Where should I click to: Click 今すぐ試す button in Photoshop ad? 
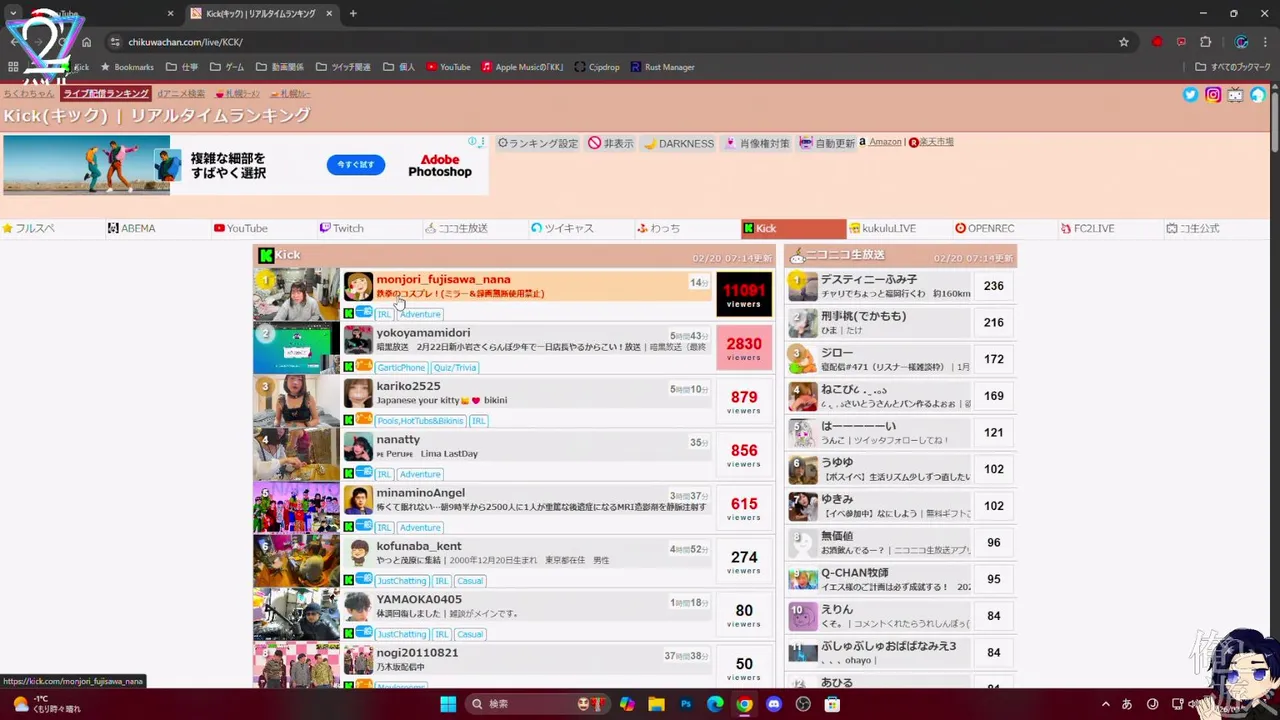click(x=355, y=164)
